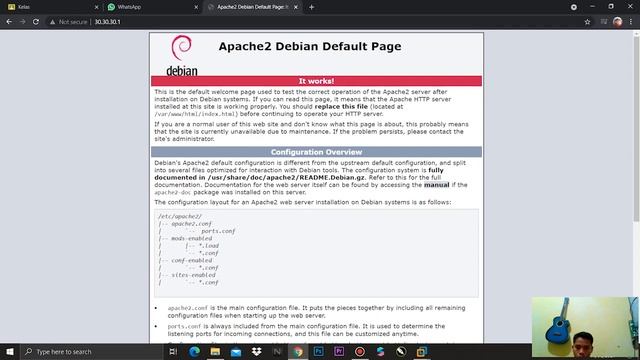Open the stacked-squares app on taskbar
640x360 pixels.
click(x=422, y=351)
